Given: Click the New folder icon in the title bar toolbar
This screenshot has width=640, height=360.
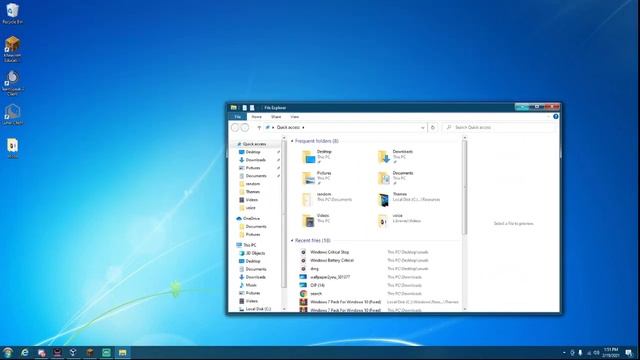Looking at the screenshot, I should pyautogui.click(x=252, y=108).
